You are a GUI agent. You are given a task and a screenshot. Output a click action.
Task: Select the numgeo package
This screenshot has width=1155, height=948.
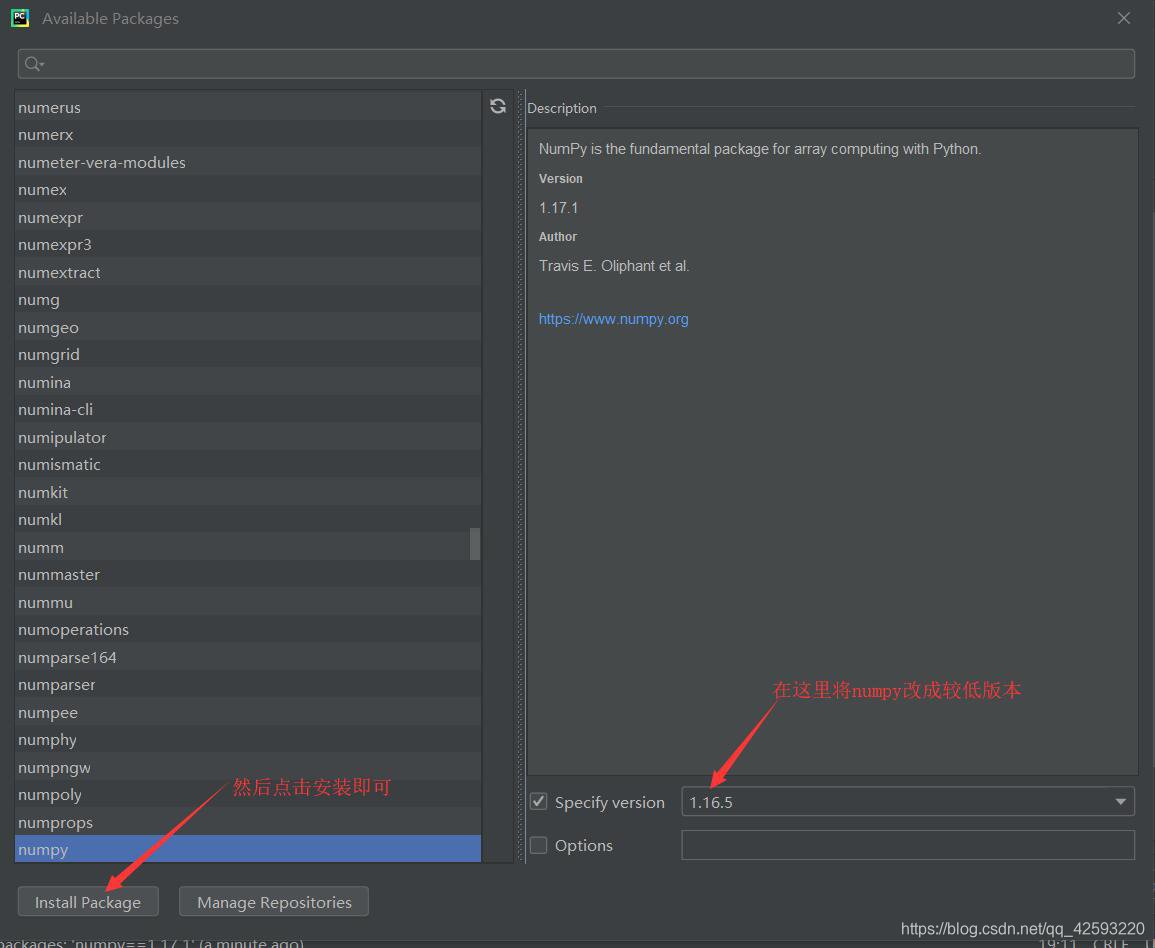click(x=248, y=327)
